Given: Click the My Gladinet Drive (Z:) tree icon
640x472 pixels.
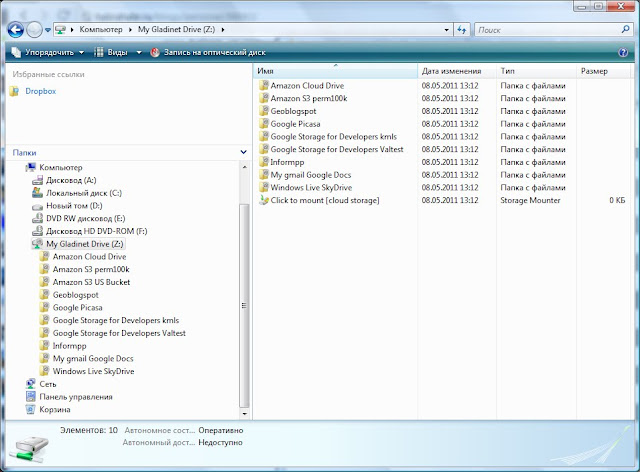Looking at the screenshot, I should pos(38,244).
